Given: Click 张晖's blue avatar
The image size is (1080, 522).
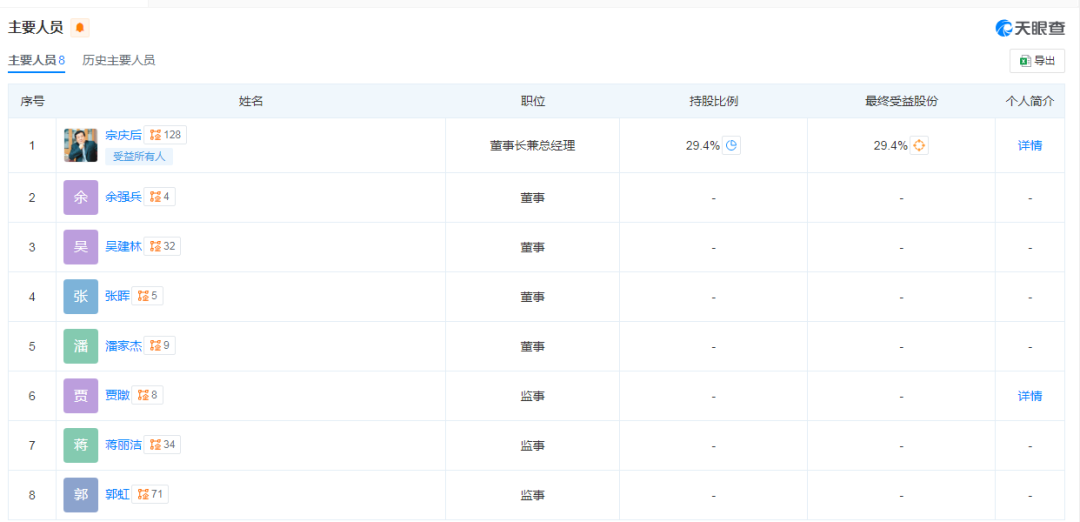Looking at the screenshot, I should click(x=81, y=297).
